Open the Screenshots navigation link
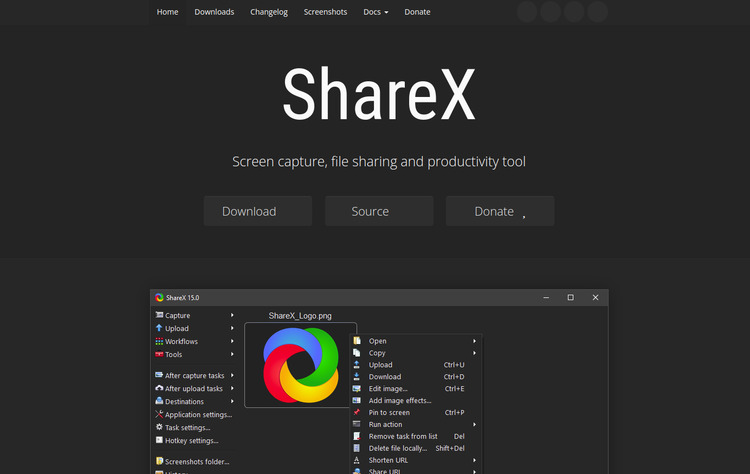Image resolution: width=750 pixels, height=474 pixels. [325, 12]
